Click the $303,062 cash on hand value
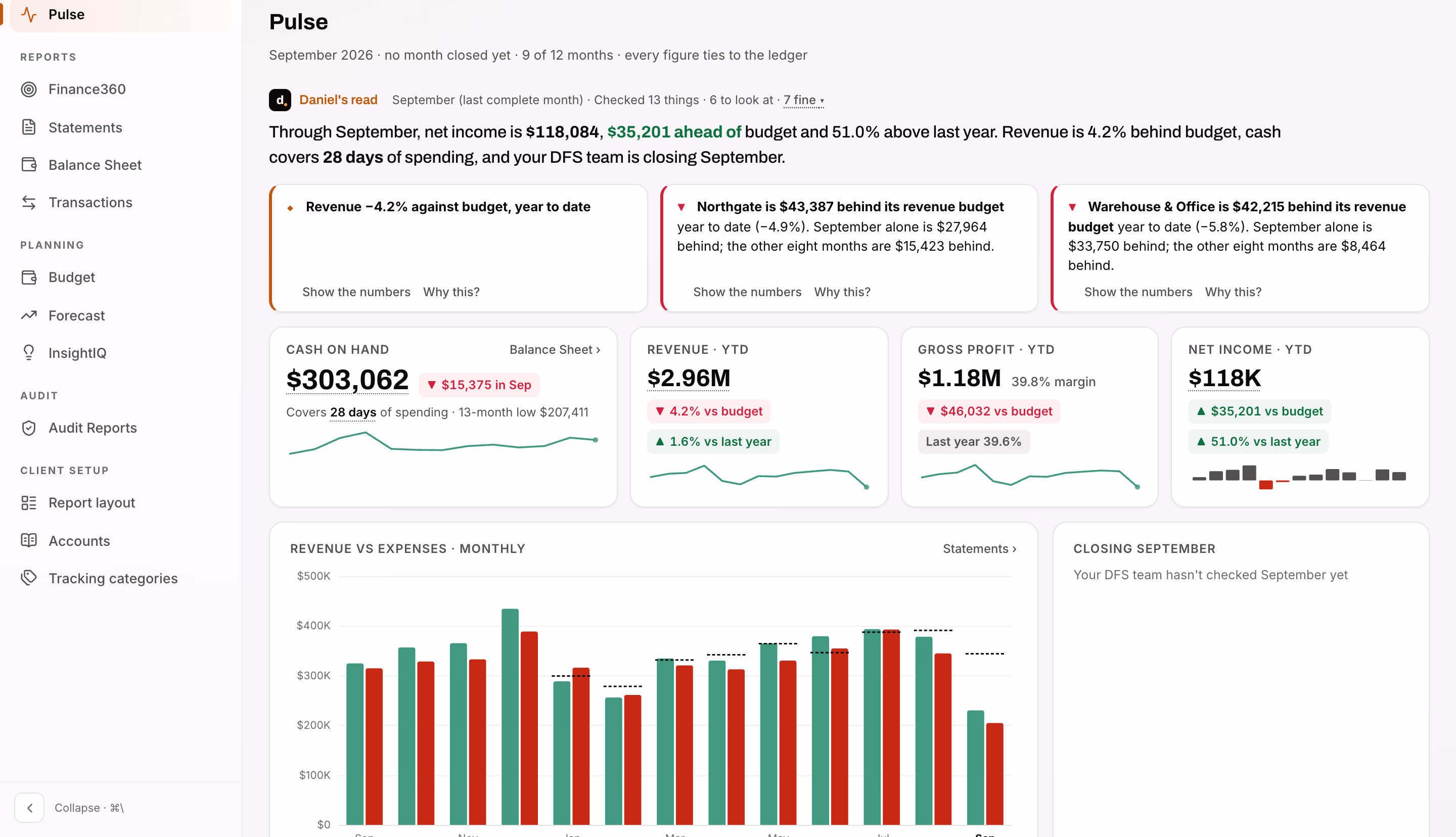This screenshot has height=837, width=1456. tap(347, 380)
